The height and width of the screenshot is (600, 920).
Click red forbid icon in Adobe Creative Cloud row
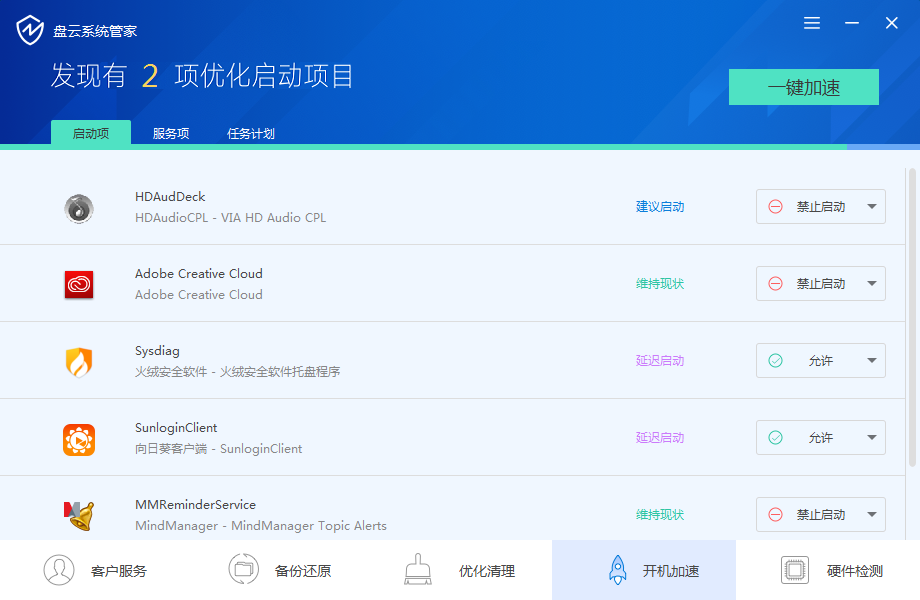775,283
